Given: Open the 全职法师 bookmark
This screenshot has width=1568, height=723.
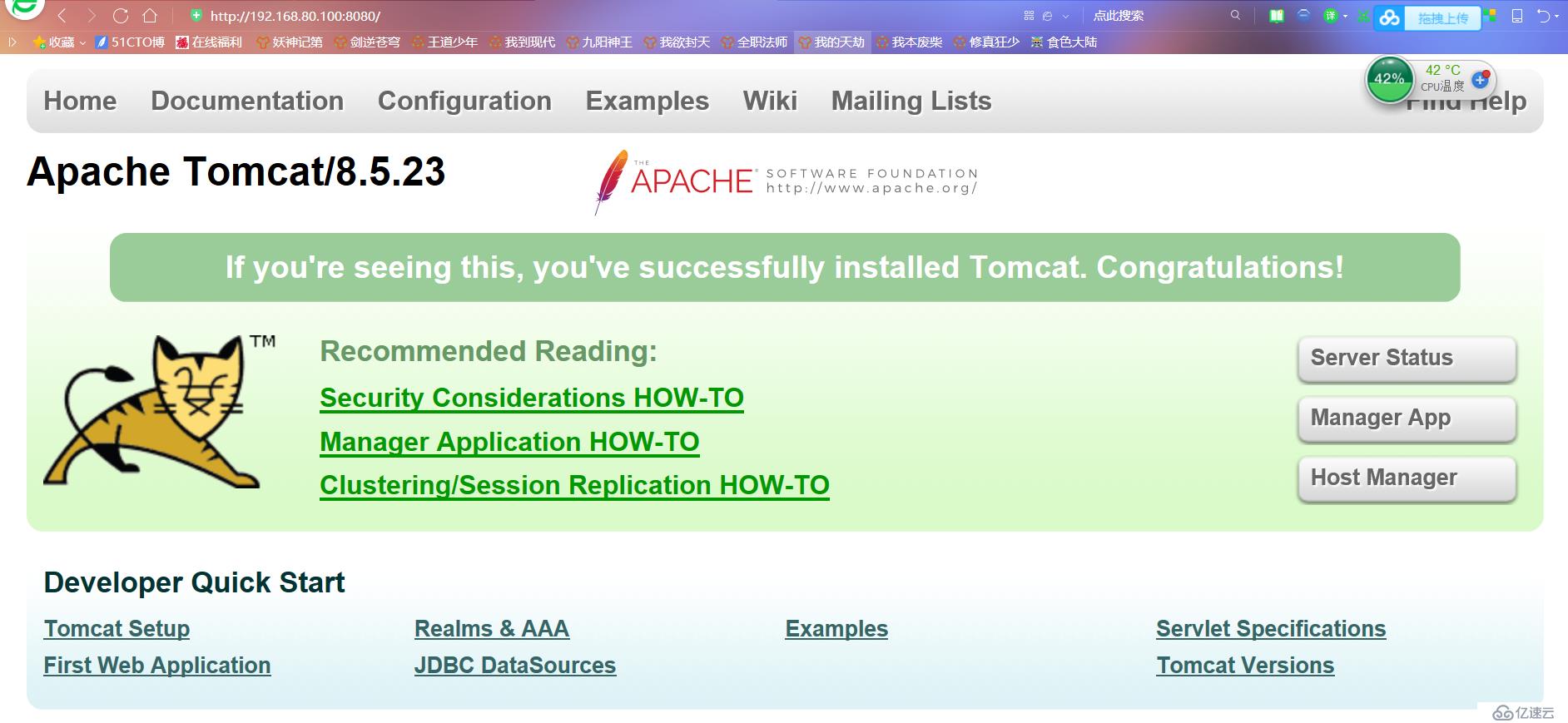Looking at the screenshot, I should coord(754,42).
